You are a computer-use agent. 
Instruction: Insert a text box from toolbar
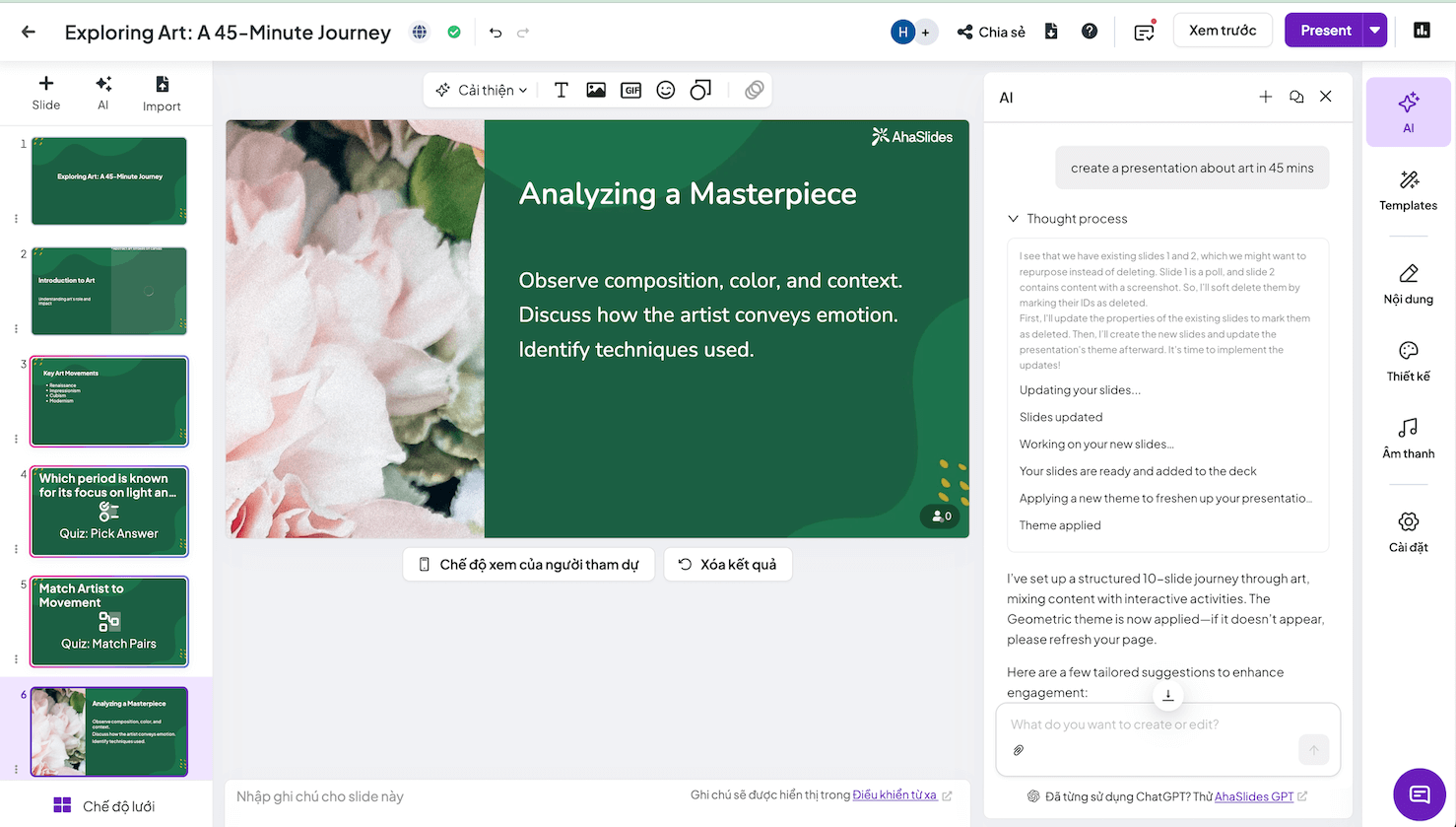pos(561,90)
